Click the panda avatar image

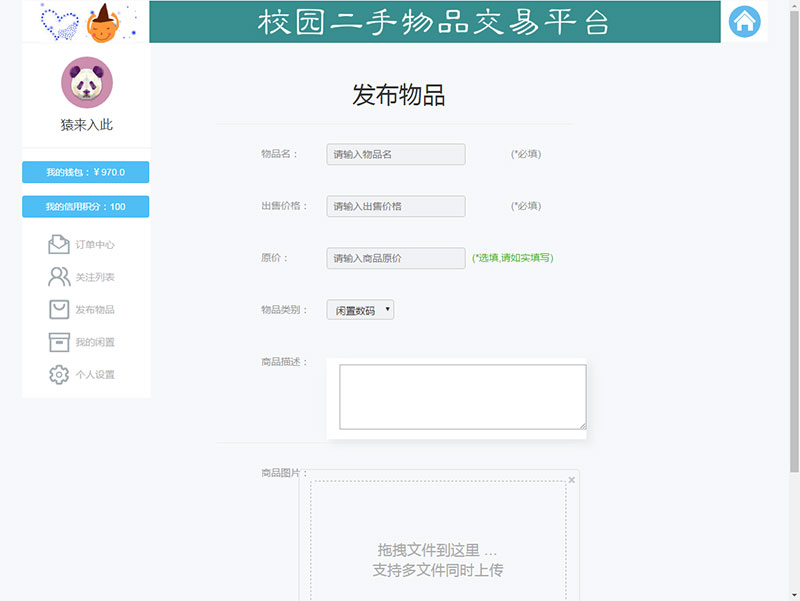coord(86,83)
